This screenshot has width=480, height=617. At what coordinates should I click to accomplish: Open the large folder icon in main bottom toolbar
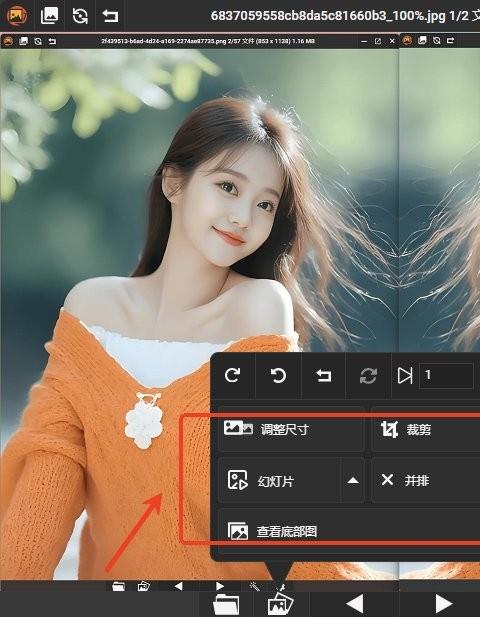point(226,604)
